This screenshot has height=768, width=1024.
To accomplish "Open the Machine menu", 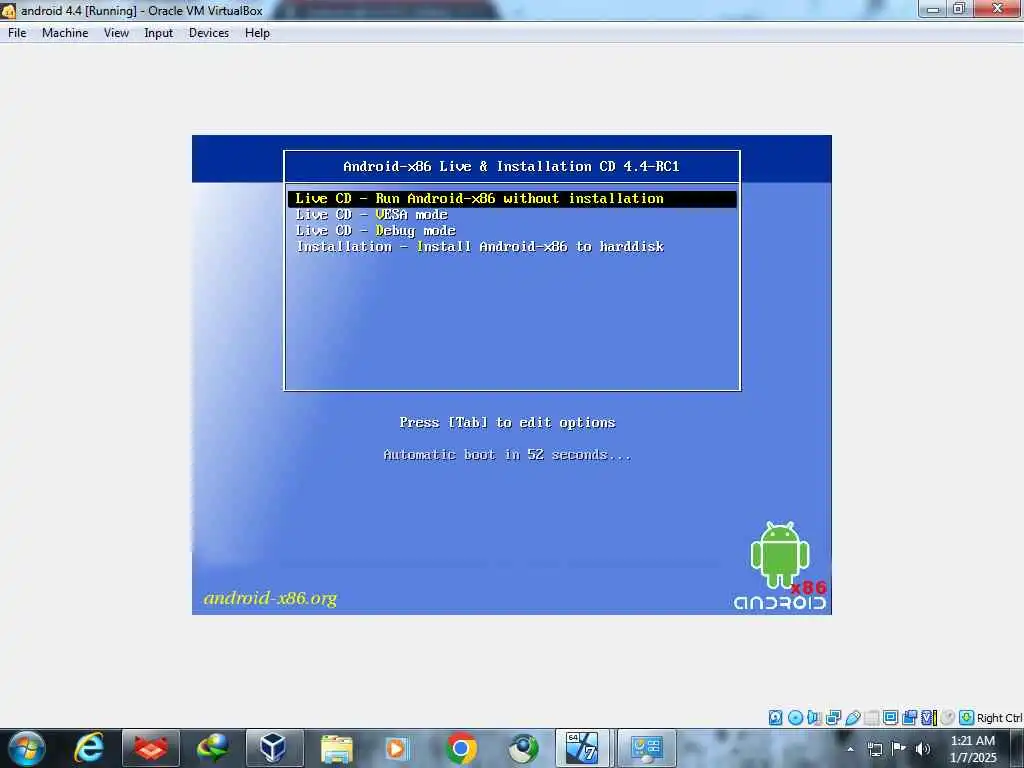I will [65, 33].
